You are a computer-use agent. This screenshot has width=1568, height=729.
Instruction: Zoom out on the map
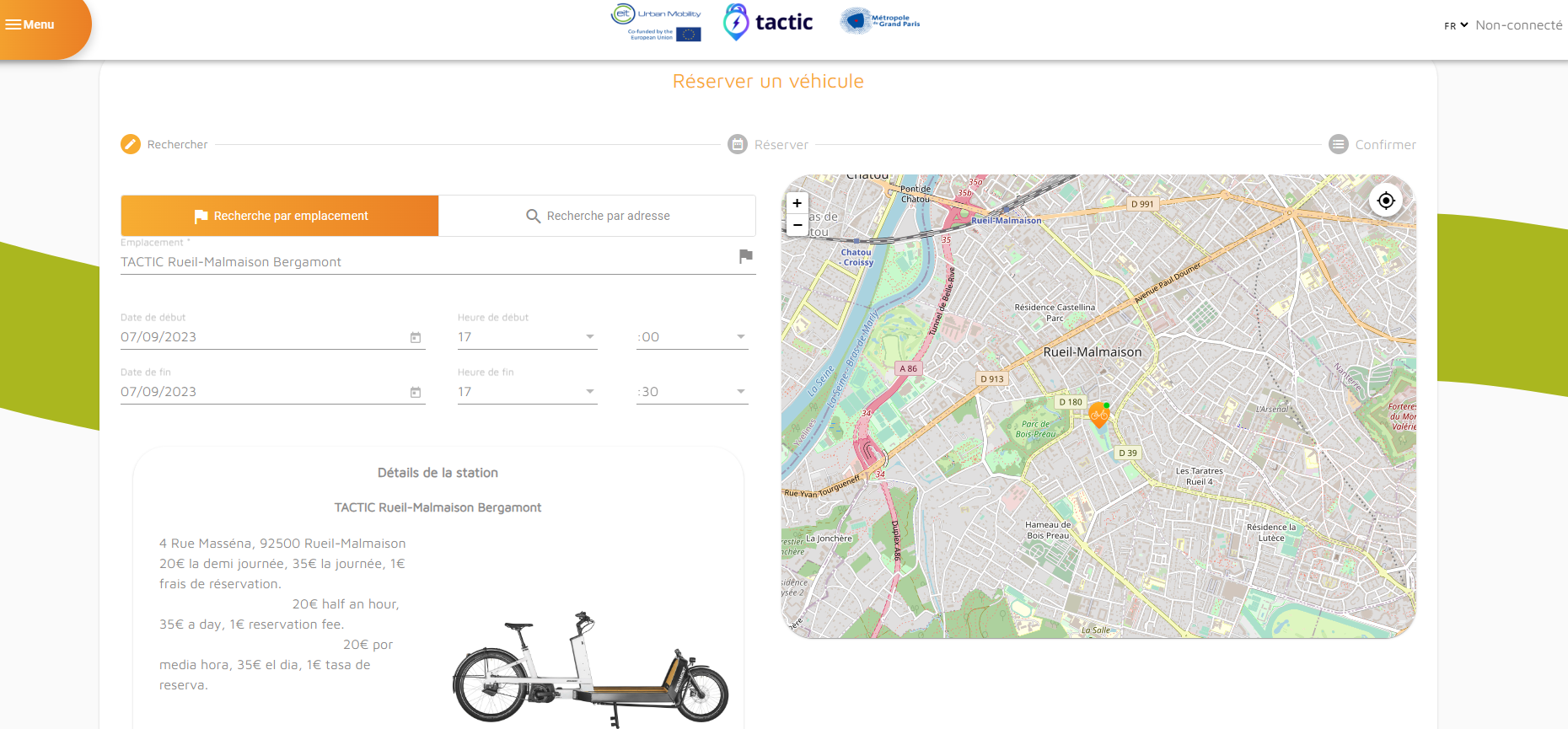click(x=797, y=225)
